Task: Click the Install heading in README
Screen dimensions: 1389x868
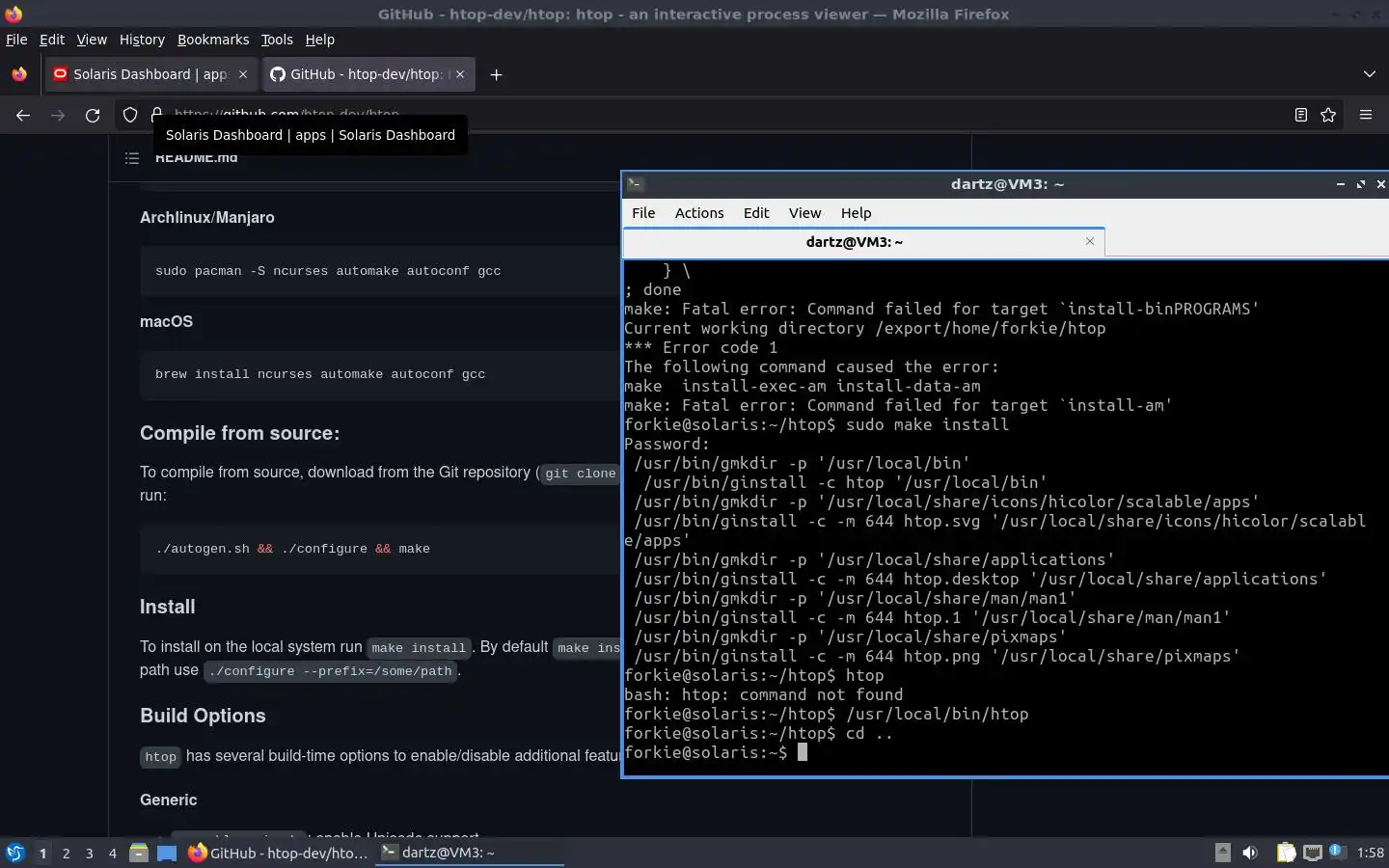Action: [x=167, y=607]
